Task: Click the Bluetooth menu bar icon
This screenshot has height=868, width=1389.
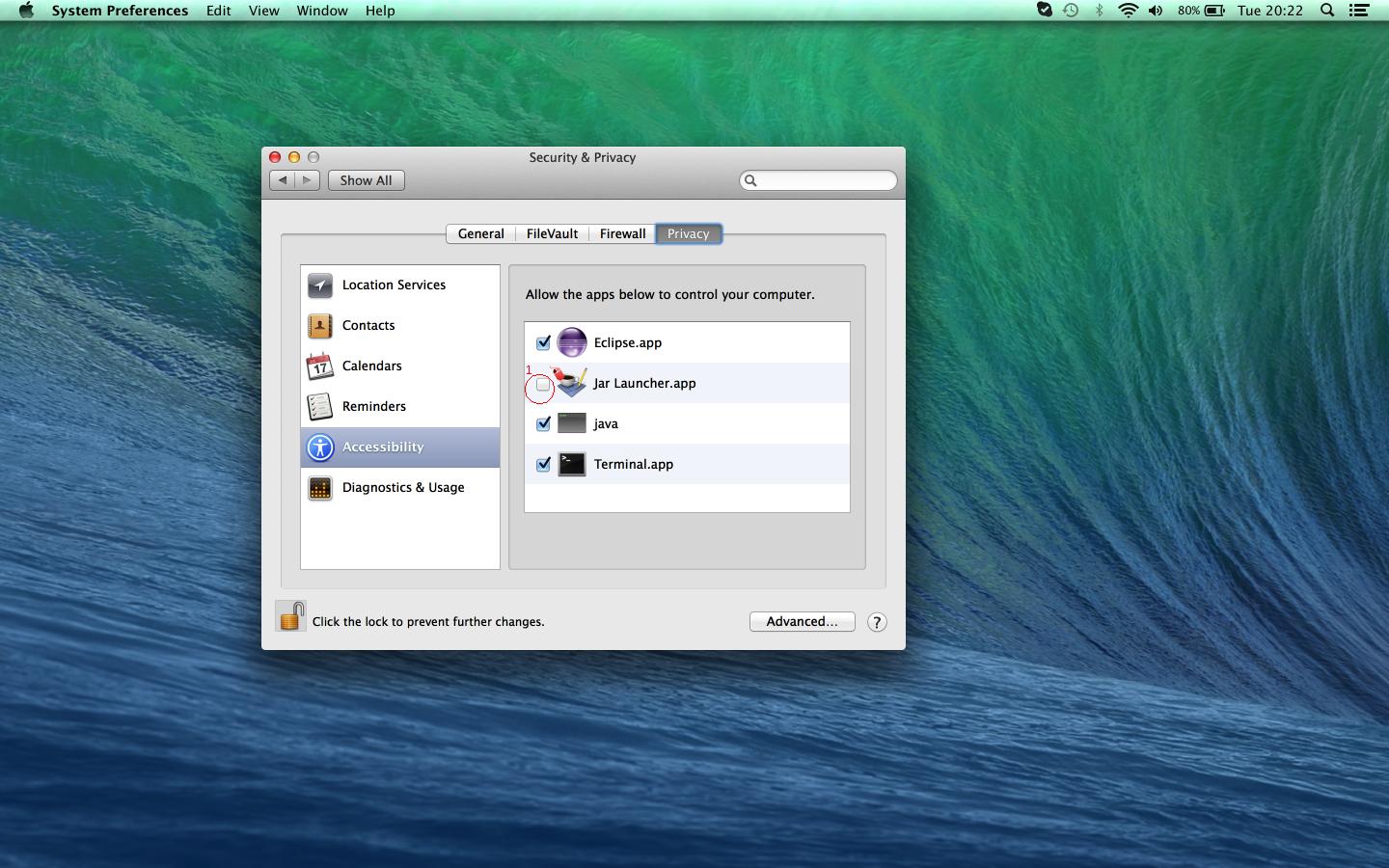Action: pos(1099,11)
